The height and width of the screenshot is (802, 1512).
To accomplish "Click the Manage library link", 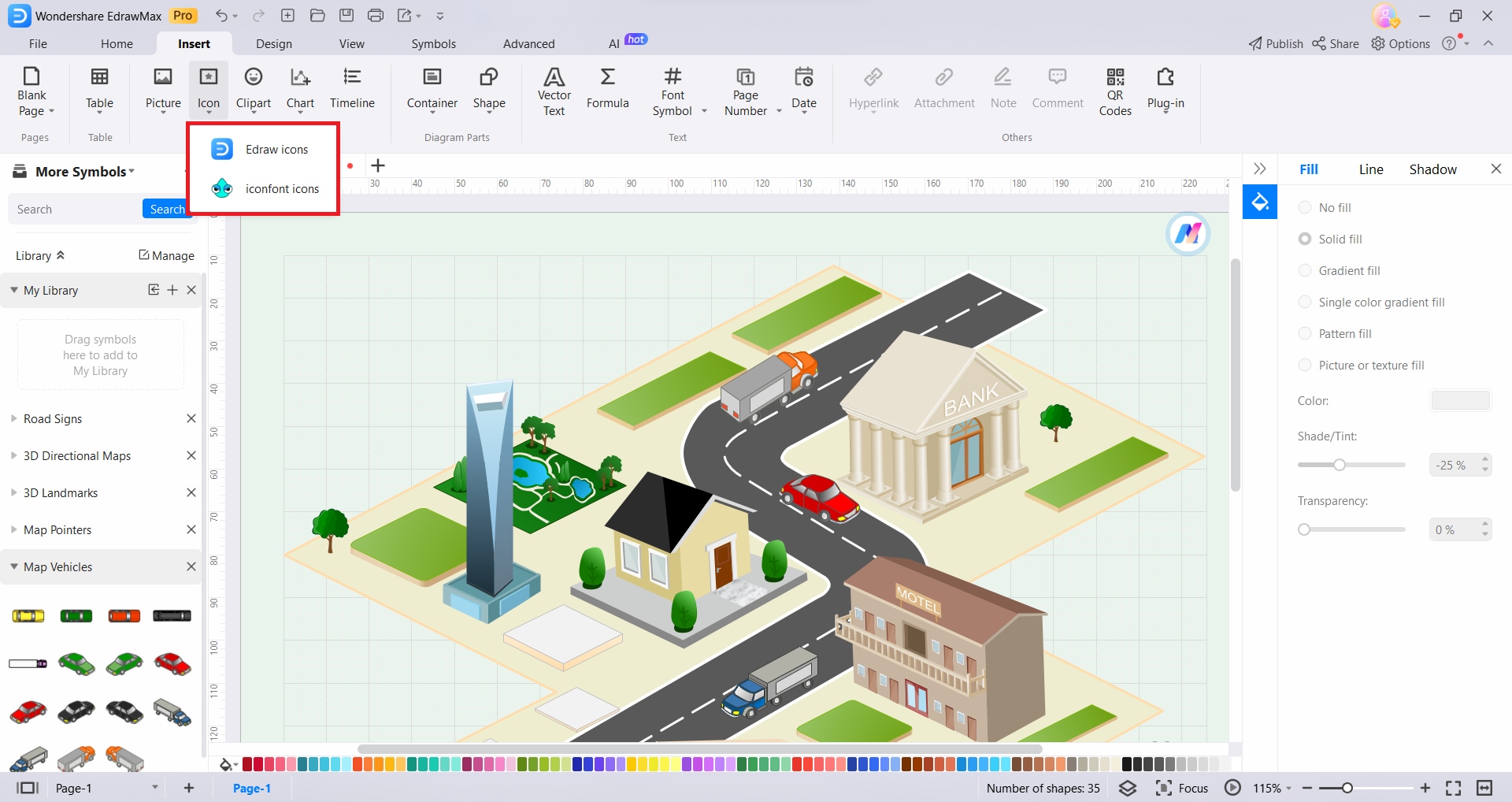I will tap(166, 255).
